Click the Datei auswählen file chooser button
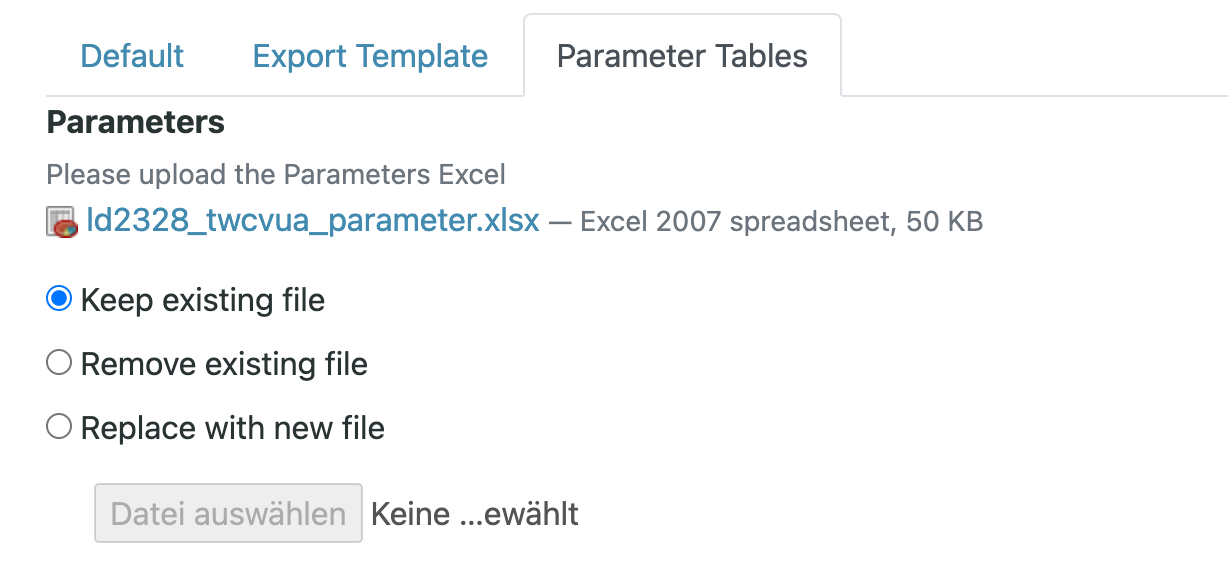The width and height of the screenshot is (1228, 568). point(228,514)
